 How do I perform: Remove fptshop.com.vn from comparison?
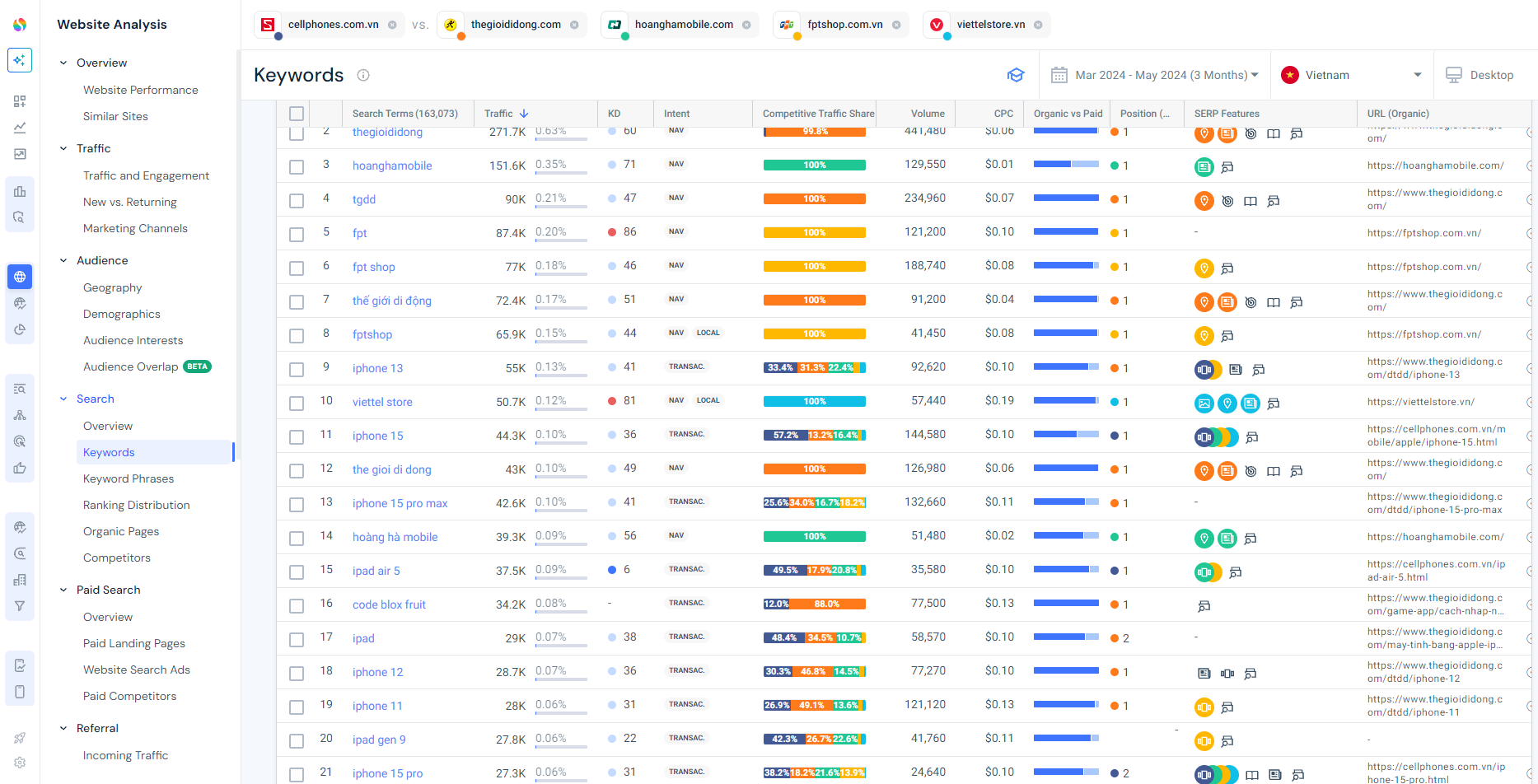pos(896,25)
